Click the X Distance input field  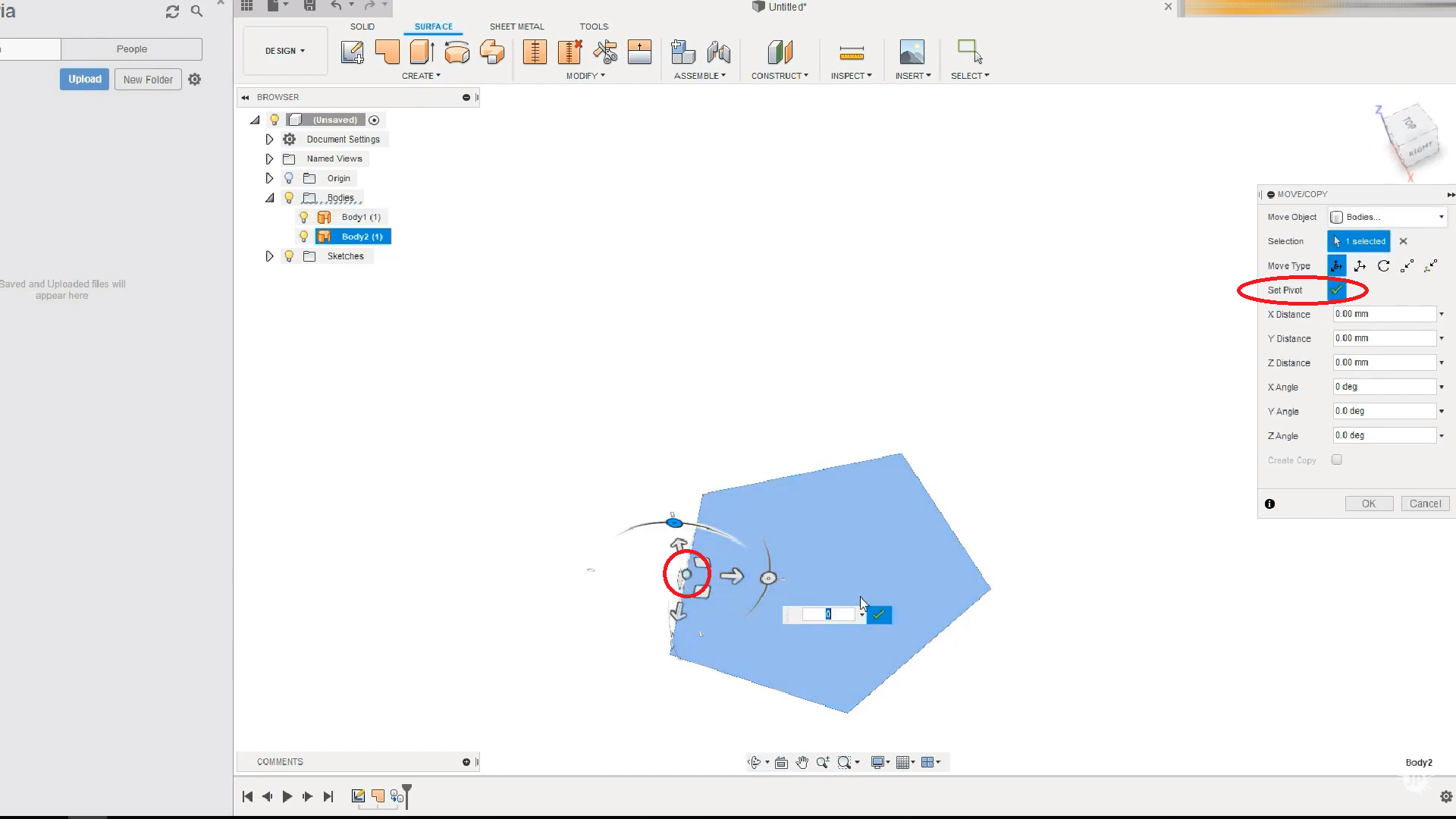coord(1384,314)
